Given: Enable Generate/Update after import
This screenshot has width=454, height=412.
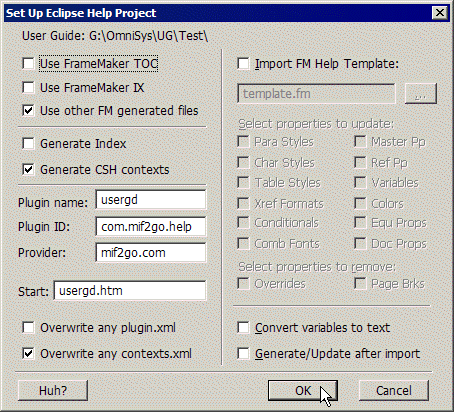Looking at the screenshot, I should tap(243, 353).
